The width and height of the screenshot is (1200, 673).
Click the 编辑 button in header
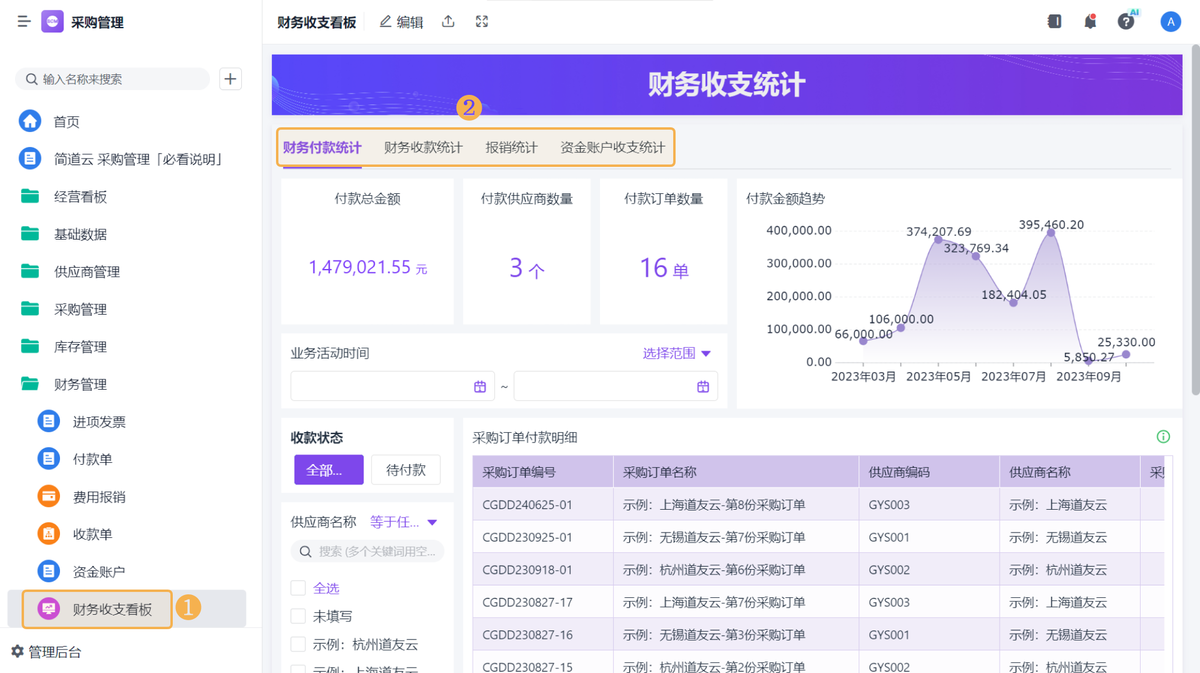(401, 22)
